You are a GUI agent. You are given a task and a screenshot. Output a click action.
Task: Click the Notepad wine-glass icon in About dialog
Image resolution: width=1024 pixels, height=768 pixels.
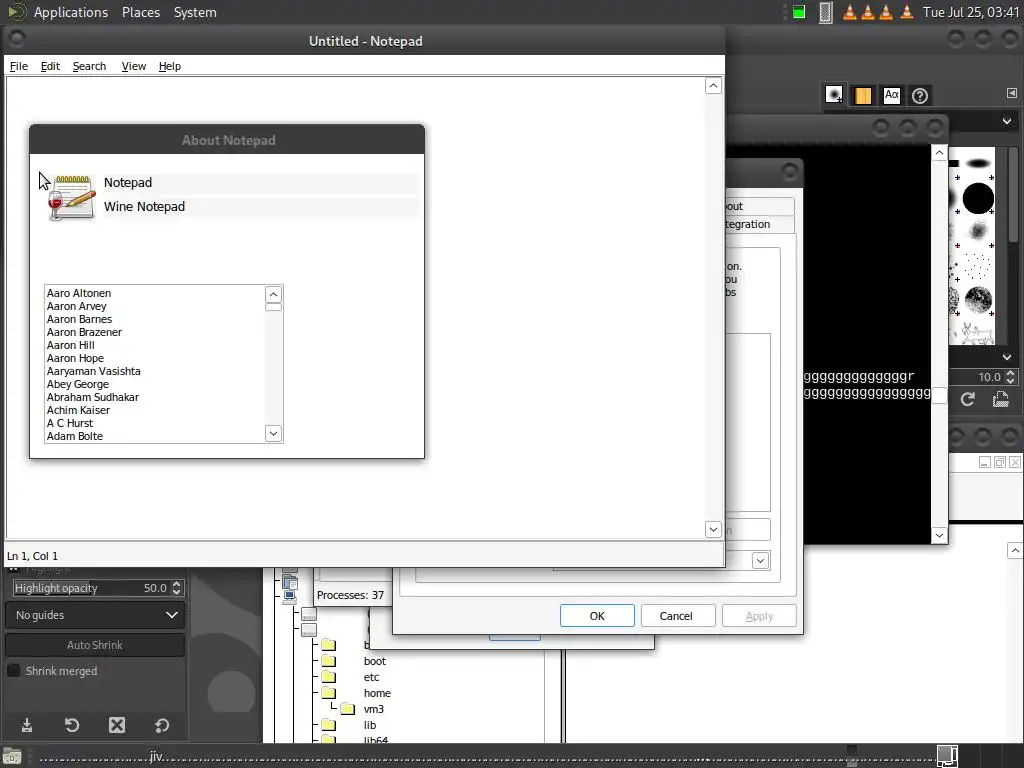71,197
